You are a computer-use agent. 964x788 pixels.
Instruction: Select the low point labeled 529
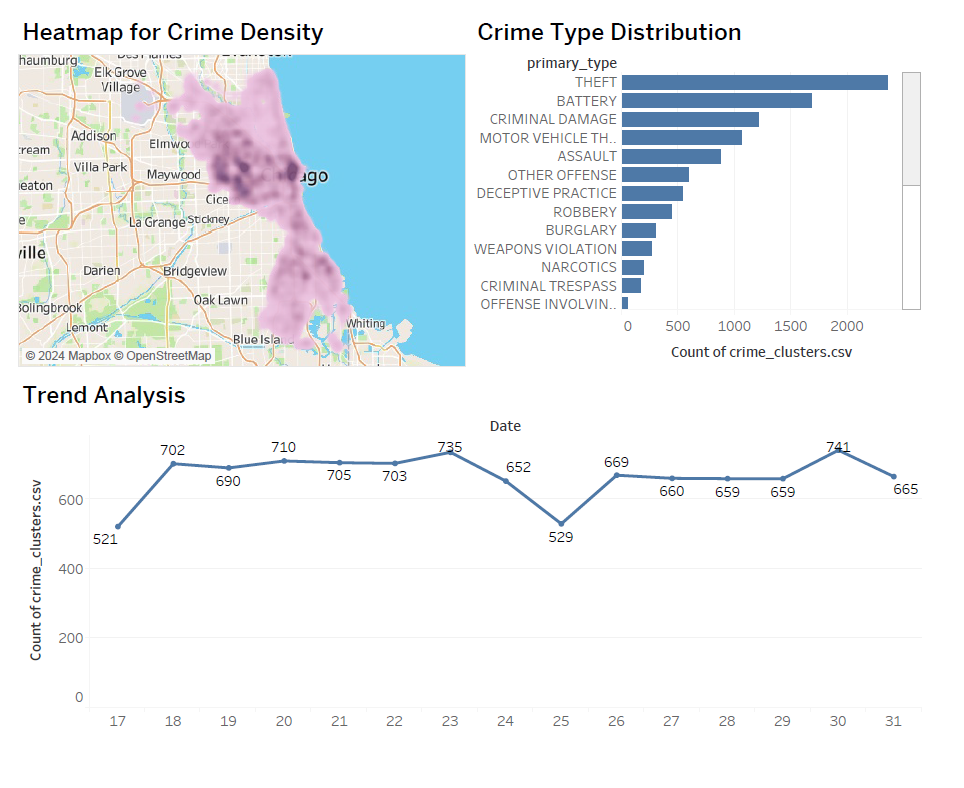[x=561, y=524]
